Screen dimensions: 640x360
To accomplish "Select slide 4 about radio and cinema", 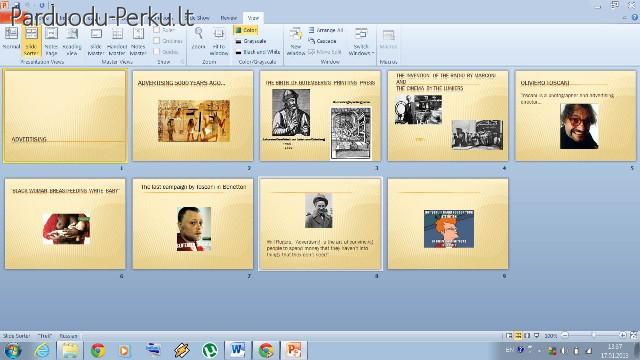I will click(448, 116).
